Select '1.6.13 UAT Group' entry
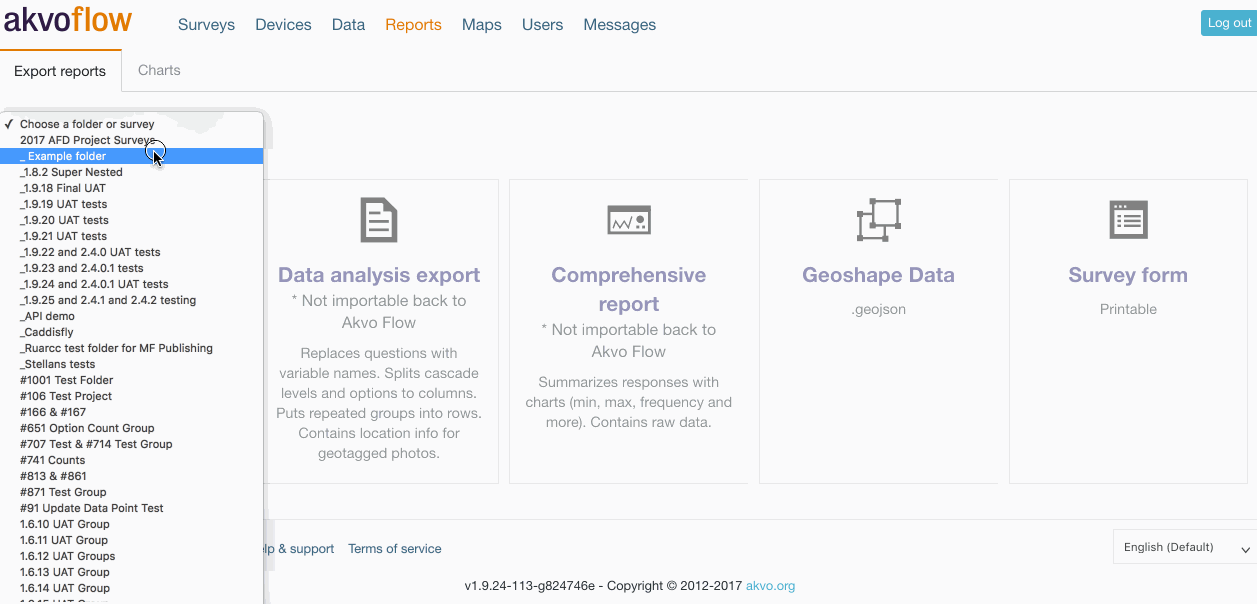This screenshot has height=604, width=1257. pyautogui.click(x=132, y=572)
